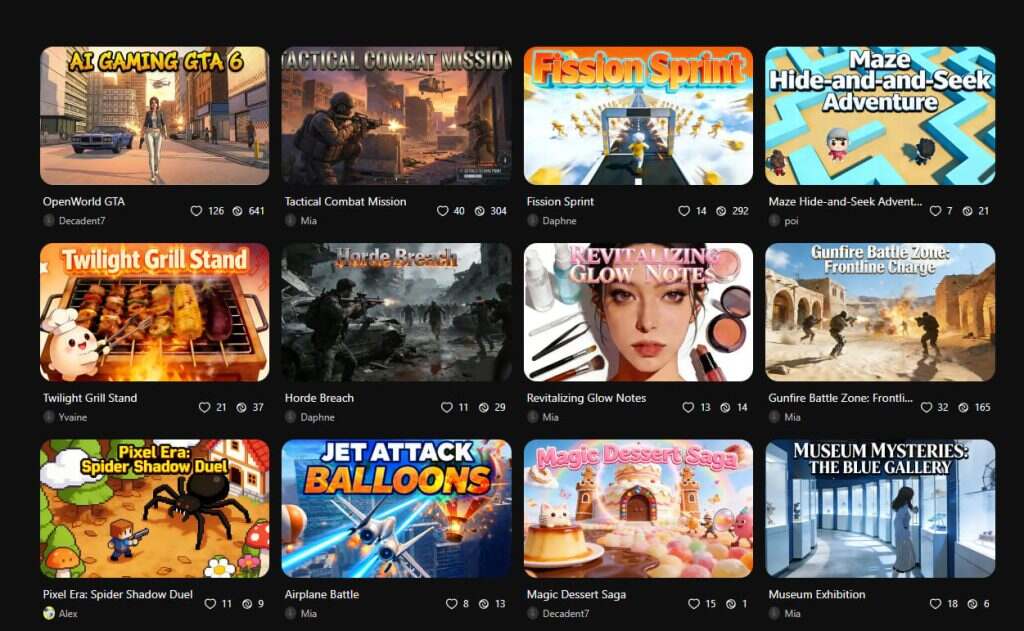The width and height of the screenshot is (1024, 631).
Task: Open Decadent7 author profile under OpenWorld GTA
Action: point(82,221)
